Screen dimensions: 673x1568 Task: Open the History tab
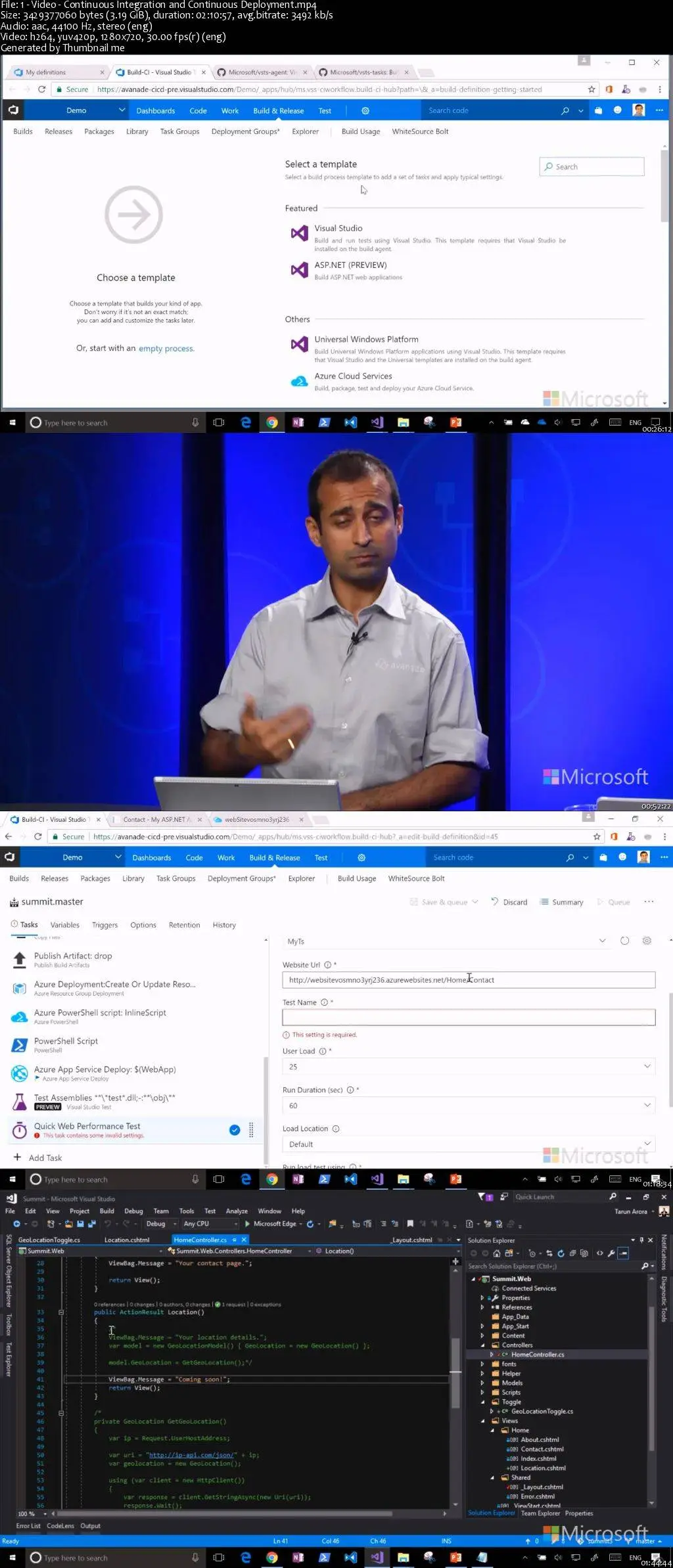pyautogui.click(x=224, y=925)
